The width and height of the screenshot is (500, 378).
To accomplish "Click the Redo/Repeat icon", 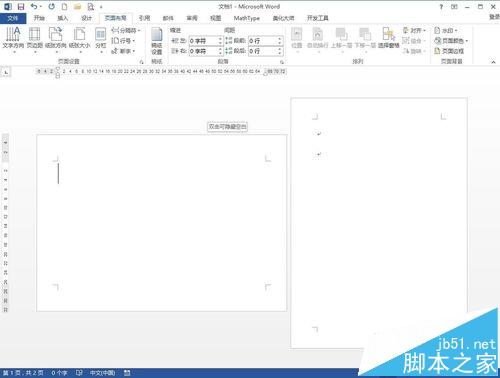I will point(51,7).
